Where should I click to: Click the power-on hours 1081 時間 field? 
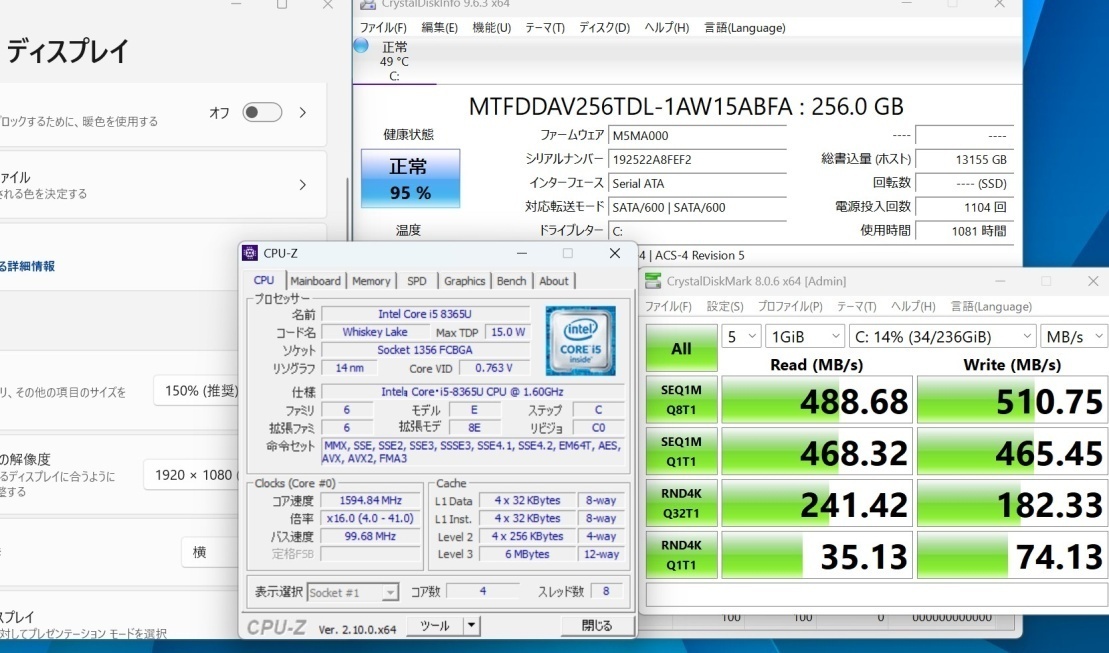pos(964,231)
